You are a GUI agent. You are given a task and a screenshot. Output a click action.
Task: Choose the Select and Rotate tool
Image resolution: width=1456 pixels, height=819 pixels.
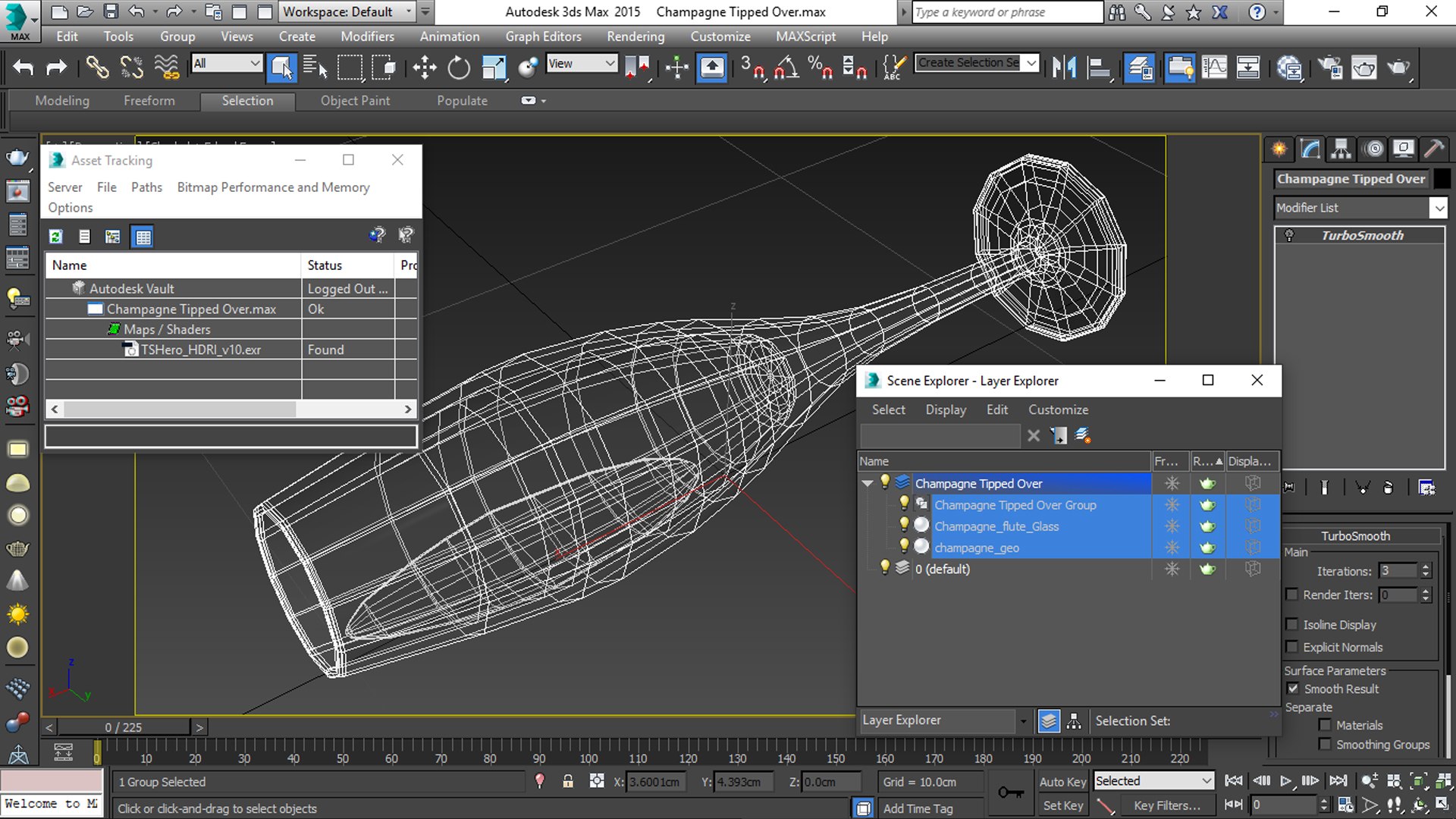459,67
